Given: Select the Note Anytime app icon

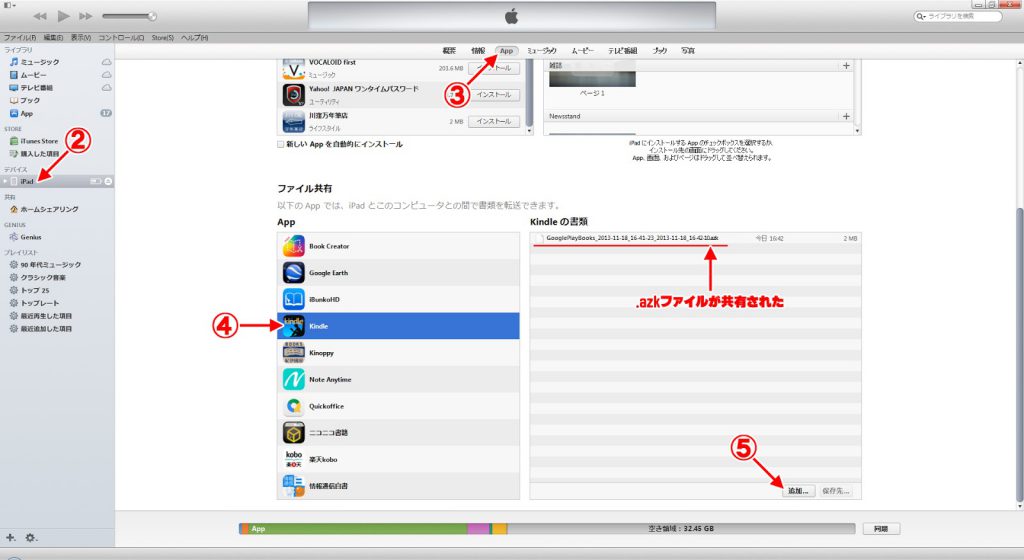Looking at the screenshot, I should [294, 379].
